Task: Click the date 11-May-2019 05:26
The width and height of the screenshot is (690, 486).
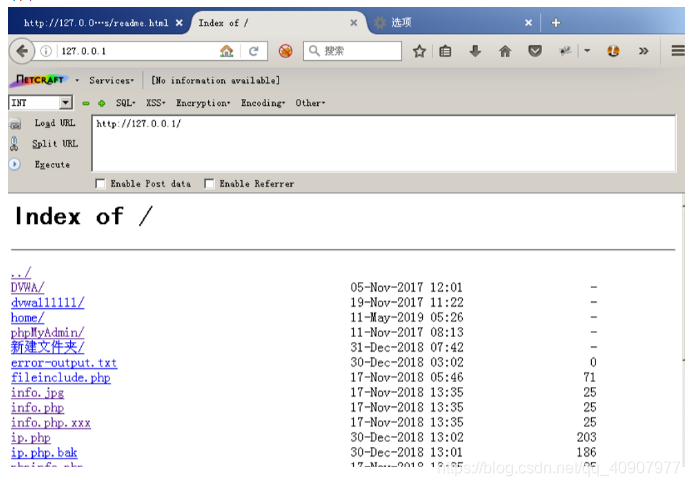Action: (x=407, y=317)
